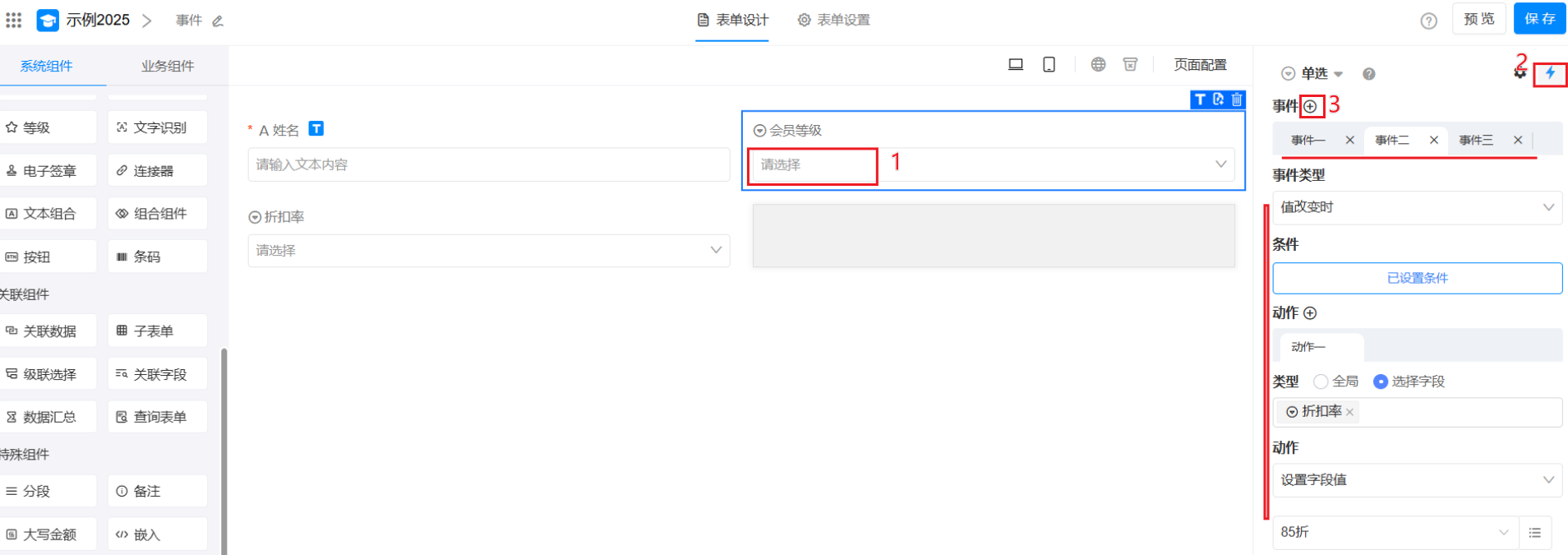Open the 表单设置 tab
1568x555 pixels.
[x=834, y=20]
